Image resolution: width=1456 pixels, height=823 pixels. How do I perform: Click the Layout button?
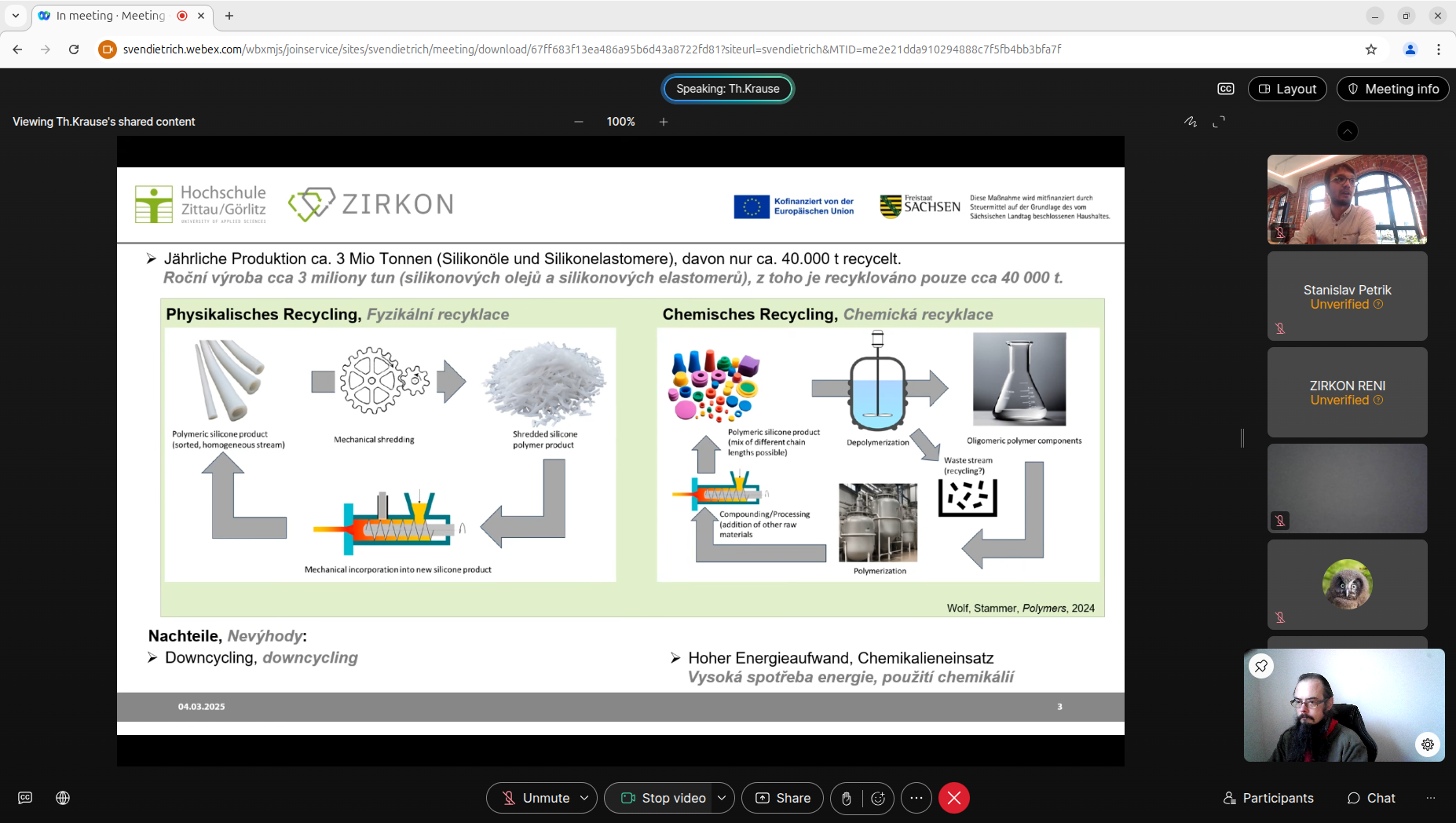(x=1287, y=89)
